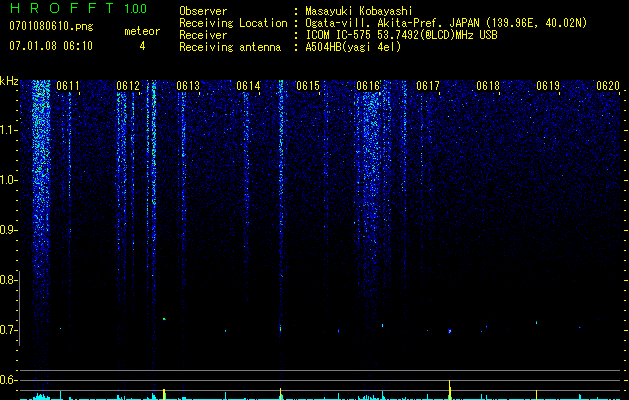This screenshot has height=400, width=629.
Task: Click the bright red-centered echo after 0617
Action: [449, 331]
